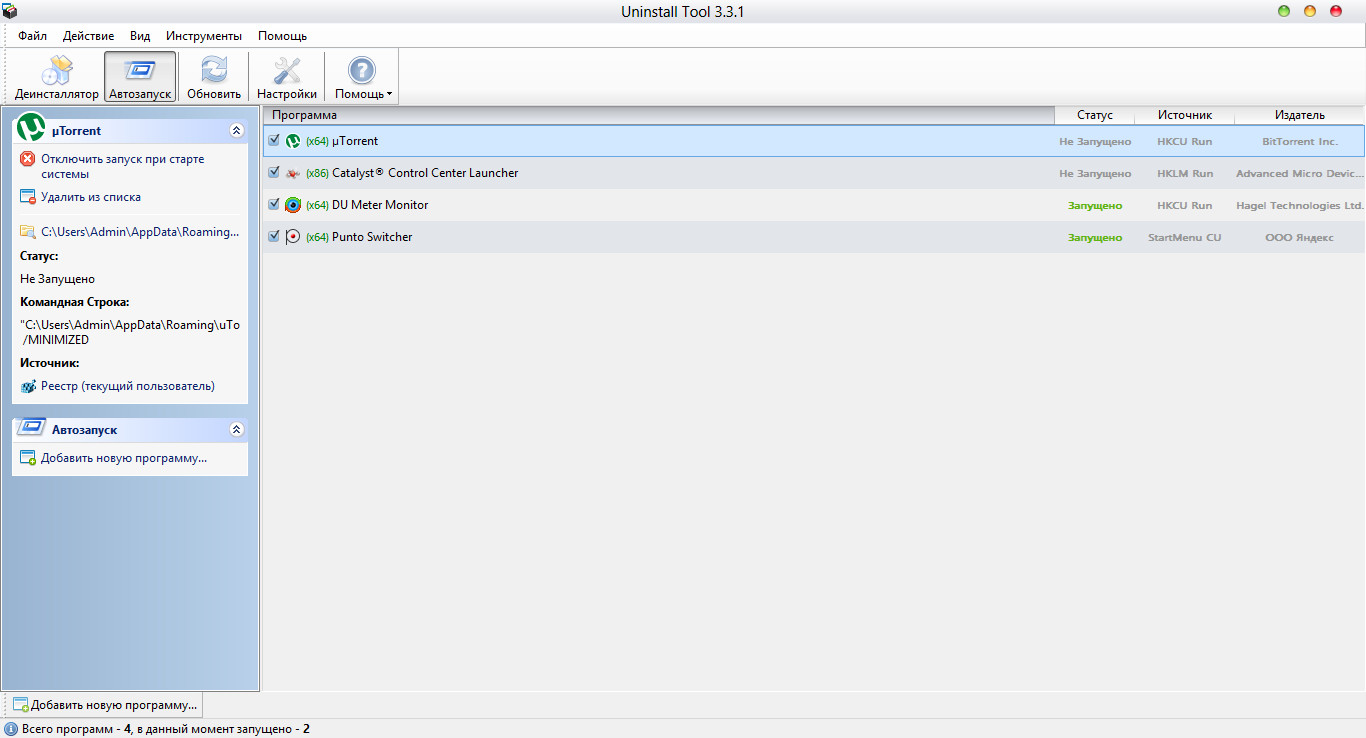Sort list by Статус column header
This screenshot has width=1366, height=738.
[1094, 115]
